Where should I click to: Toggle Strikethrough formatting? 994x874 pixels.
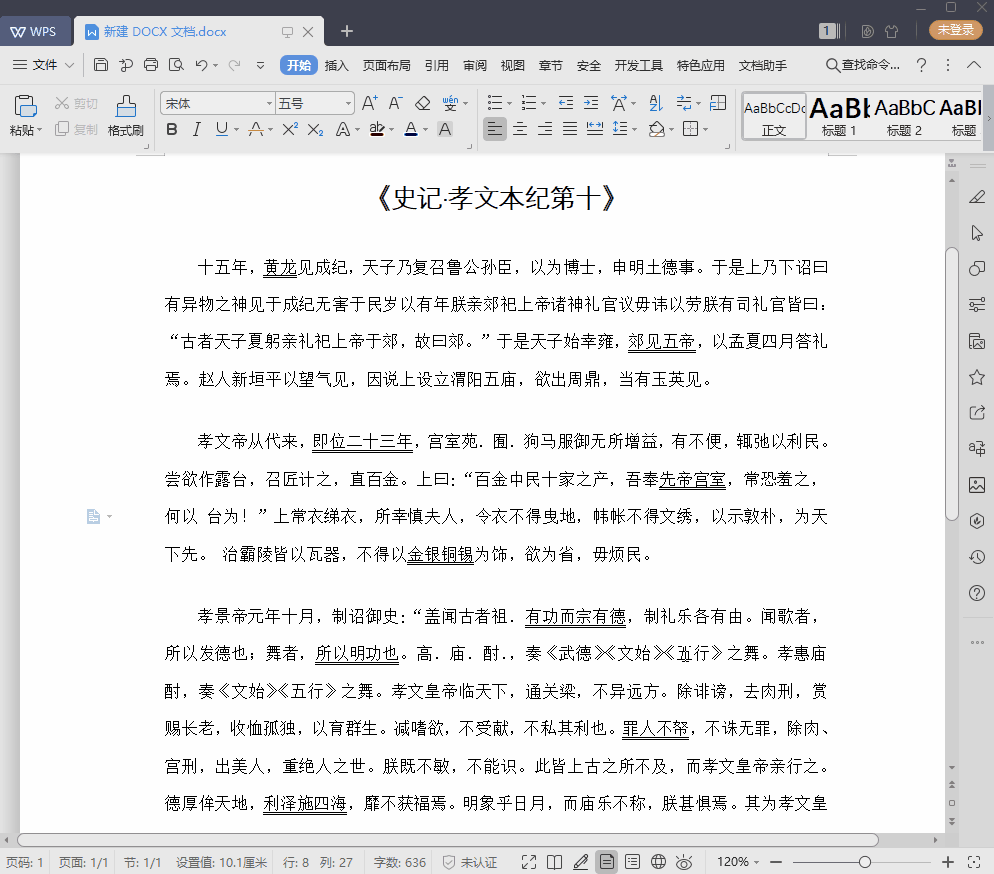tap(256, 129)
